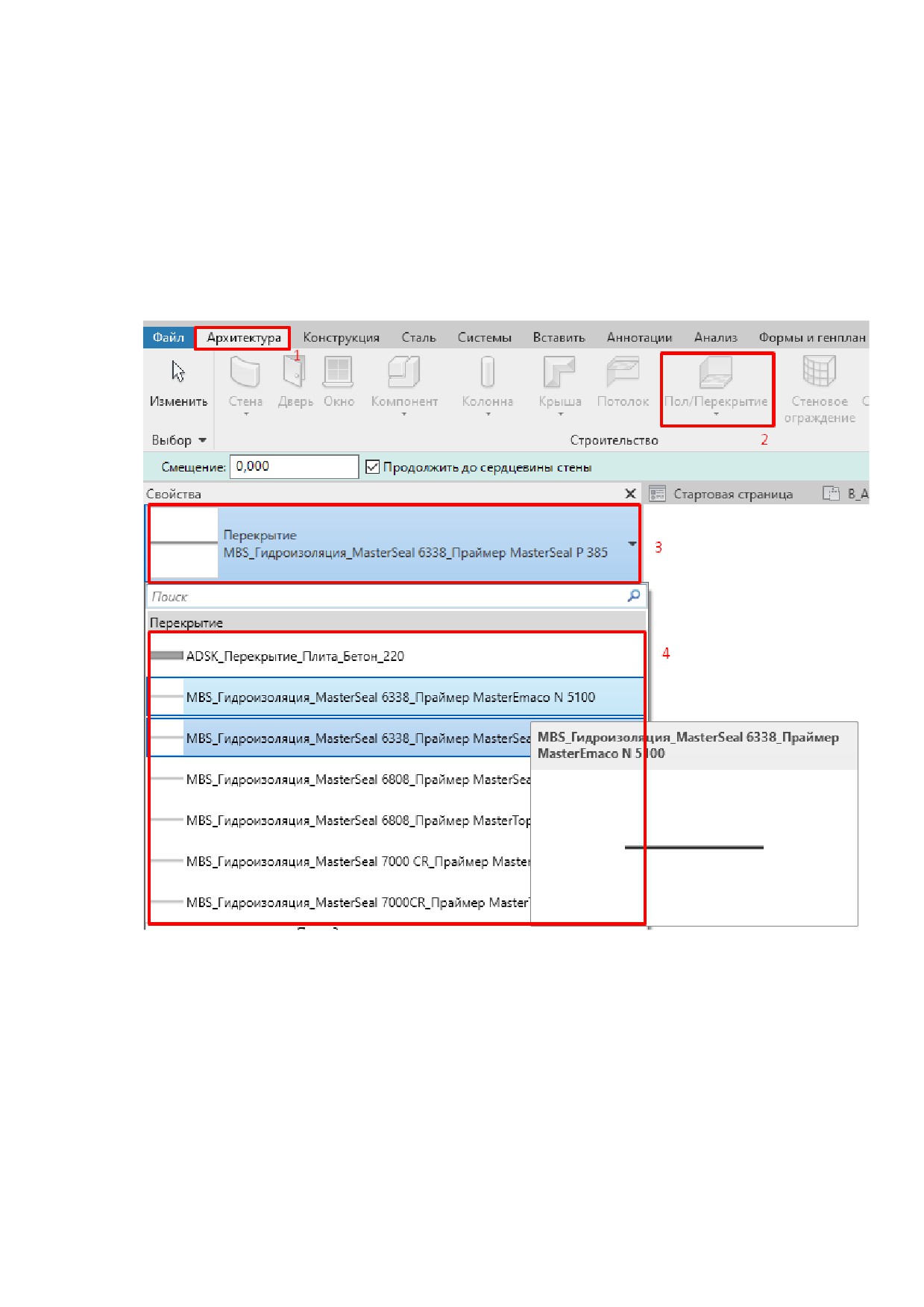924x1307 pixels.
Task: Choose MasterSeal 6808 Праймер MasterTop type
Action: click(339, 821)
